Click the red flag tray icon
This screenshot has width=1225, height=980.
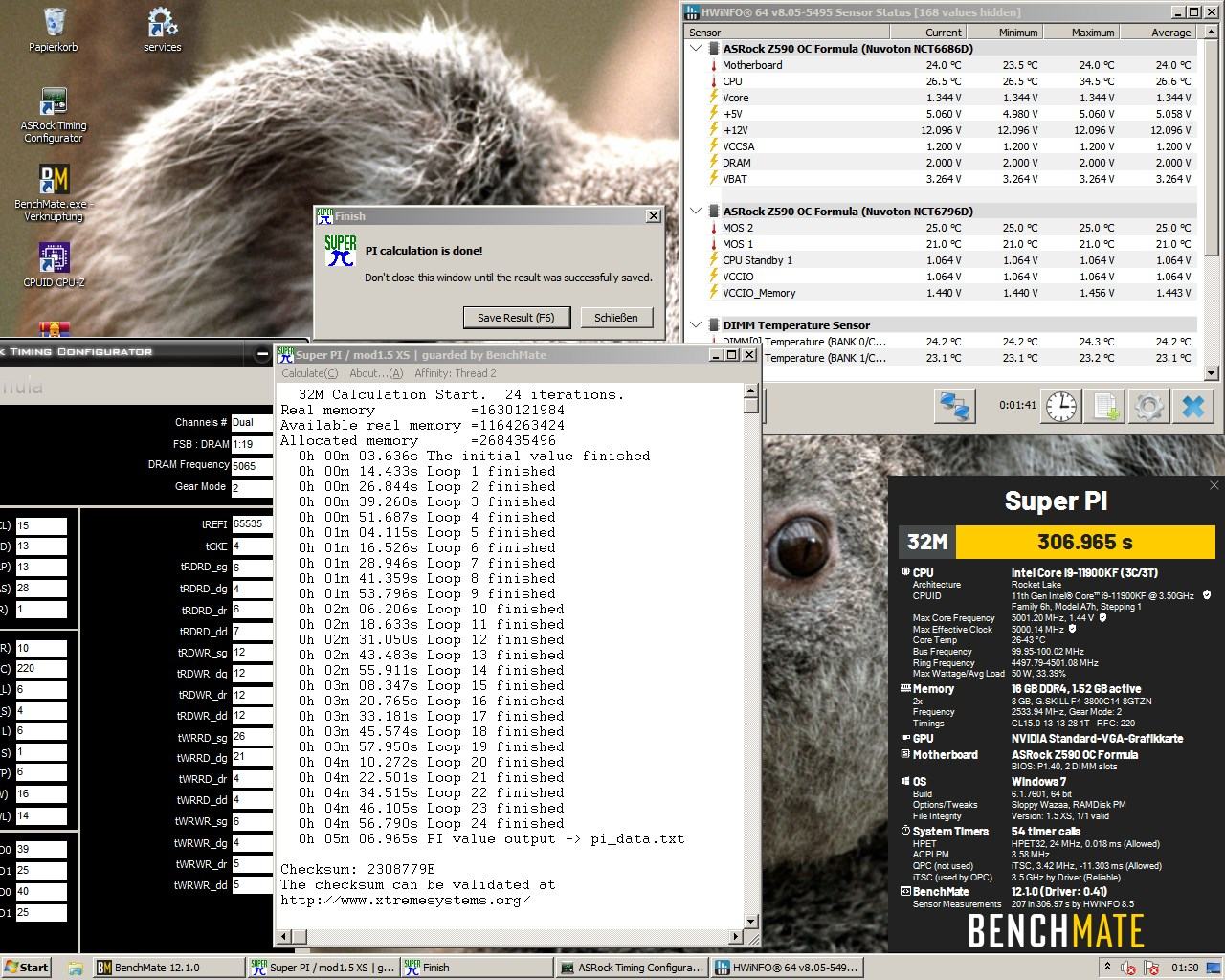(x=1151, y=968)
